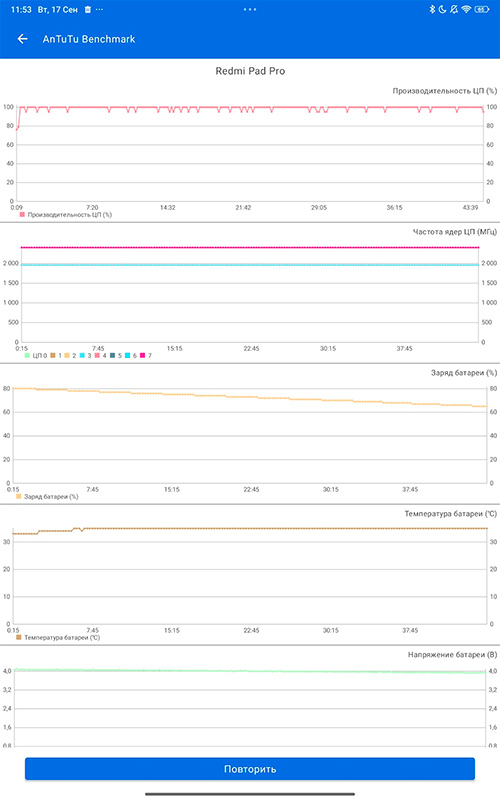500x800 pixels.
Task: Toggle the ЦП 0 legend swatch
Action: pyautogui.click(x=28, y=356)
